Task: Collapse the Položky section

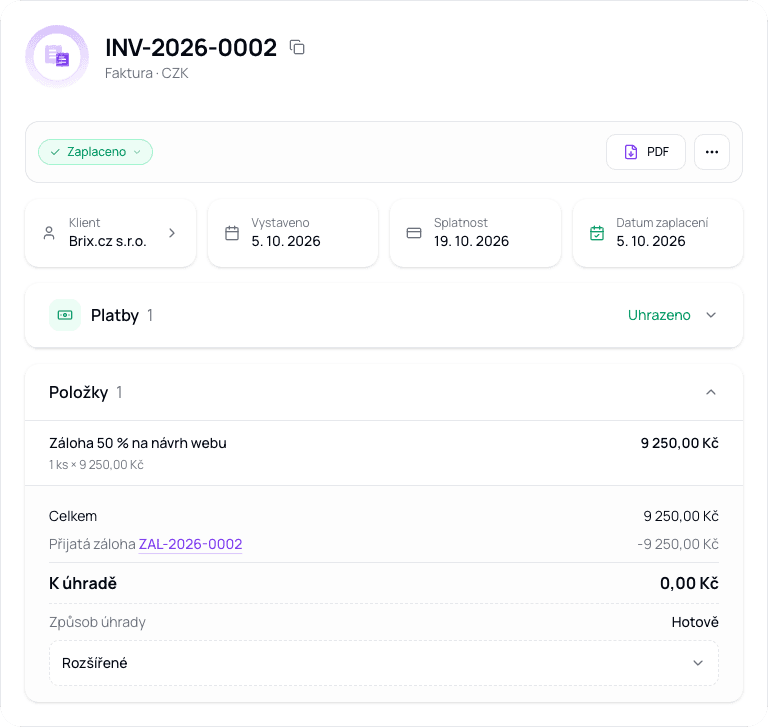Action: [x=711, y=392]
